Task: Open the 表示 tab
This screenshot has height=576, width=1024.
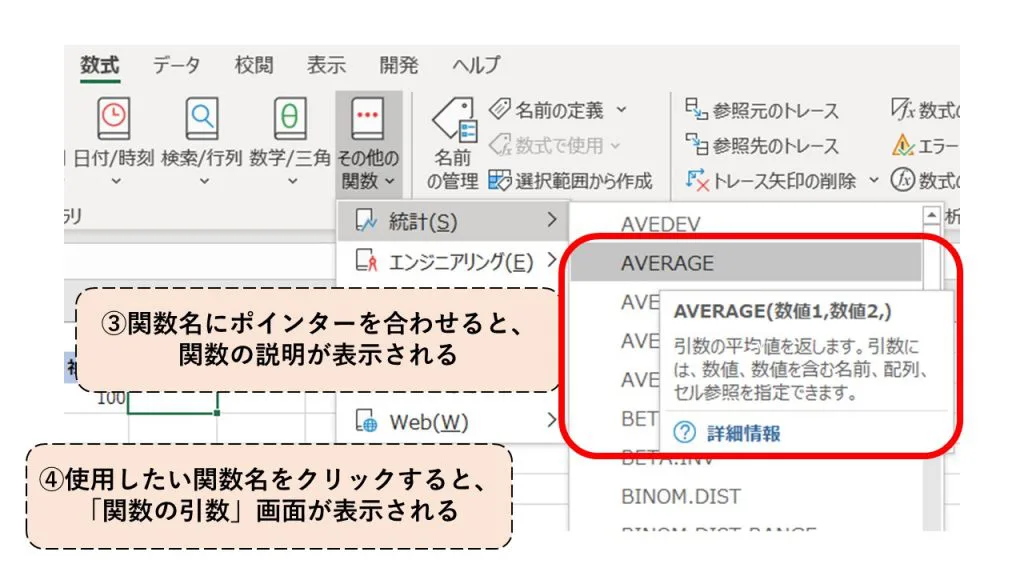Action: [x=326, y=65]
